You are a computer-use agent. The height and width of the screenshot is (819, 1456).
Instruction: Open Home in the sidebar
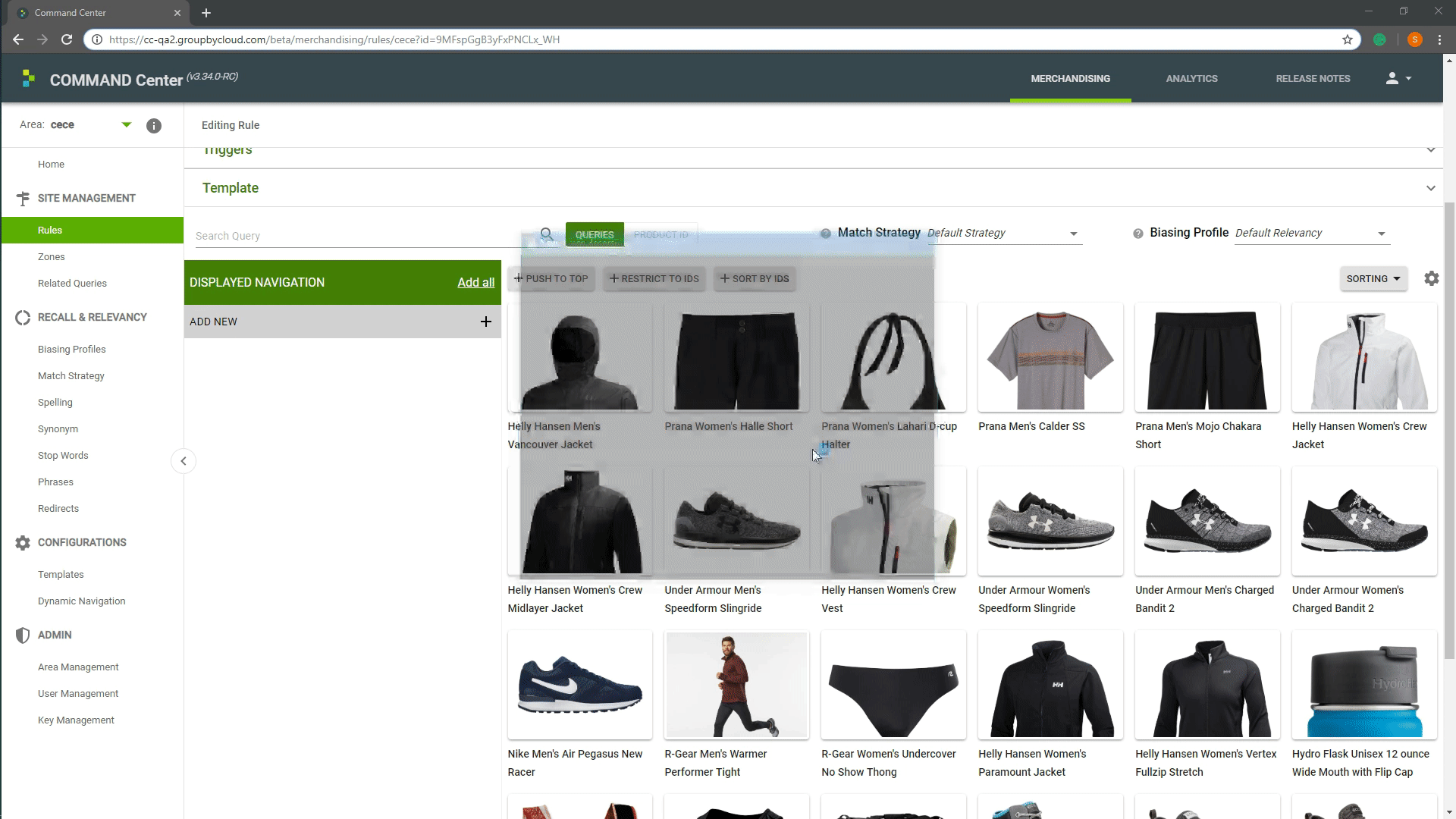point(51,165)
